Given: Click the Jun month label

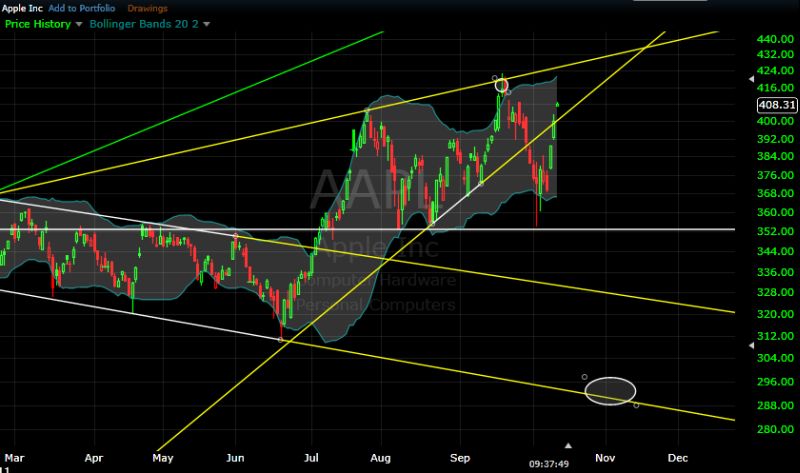Looking at the screenshot, I should (x=235, y=458).
